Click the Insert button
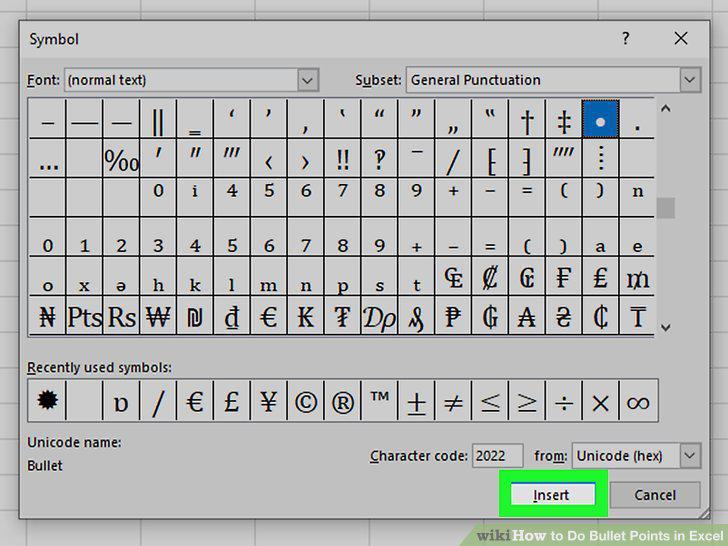This screenshot has width=728, height=546. click(x=553, y=495)
